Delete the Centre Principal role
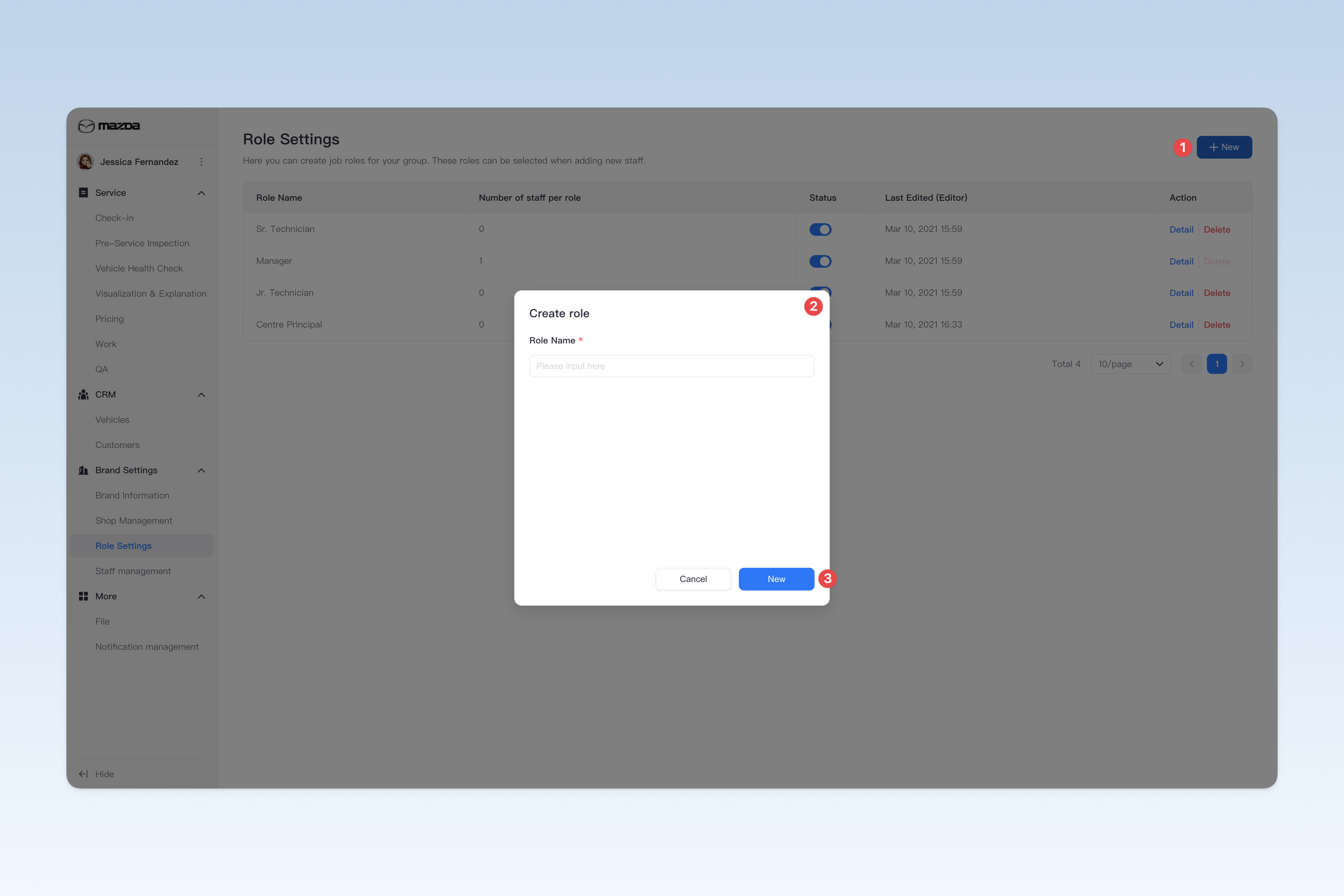The height and width of the screenshot is (896, 1344). point(1217,325)
